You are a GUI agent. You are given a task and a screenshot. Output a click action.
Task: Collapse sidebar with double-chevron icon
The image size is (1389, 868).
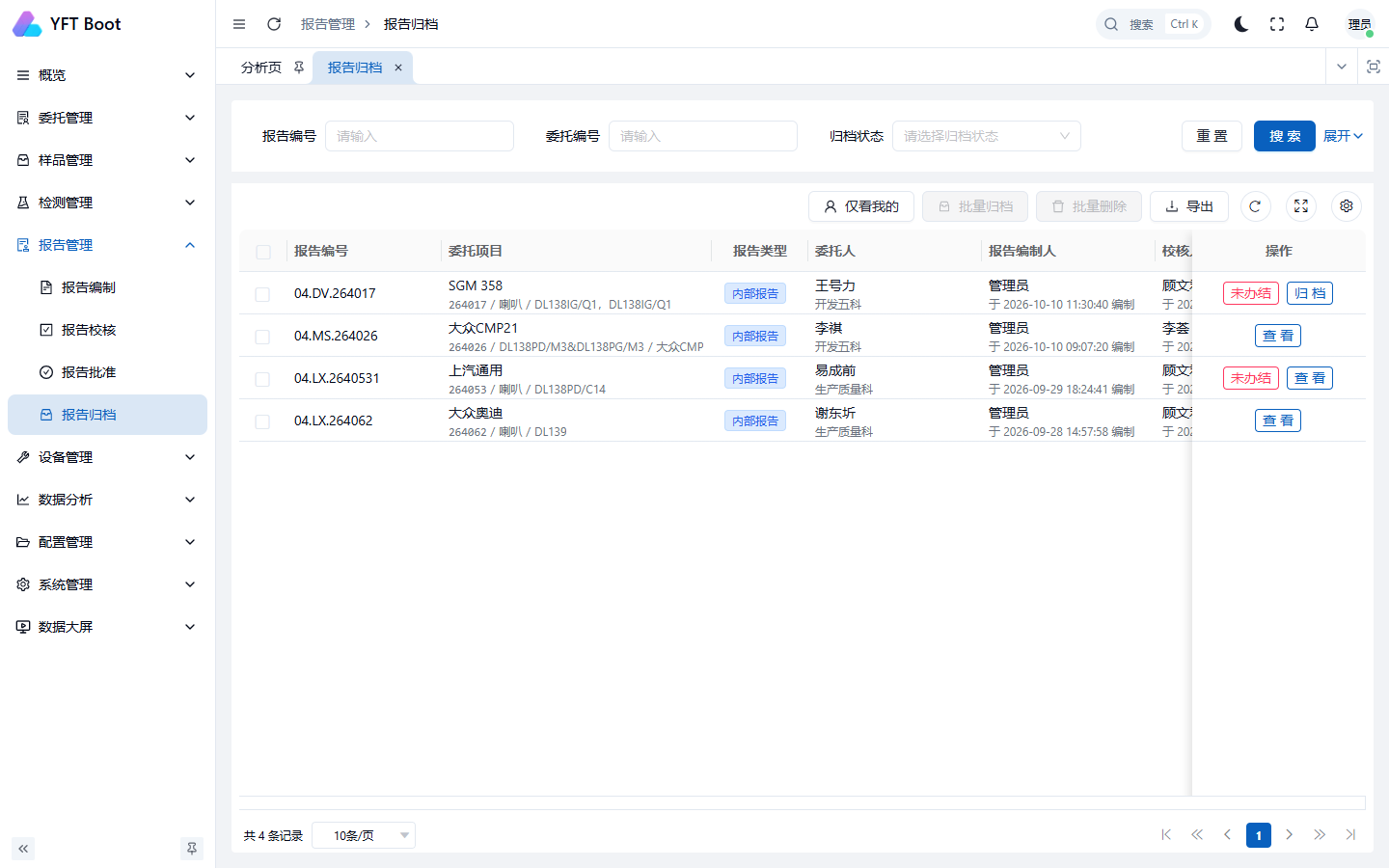23,849
